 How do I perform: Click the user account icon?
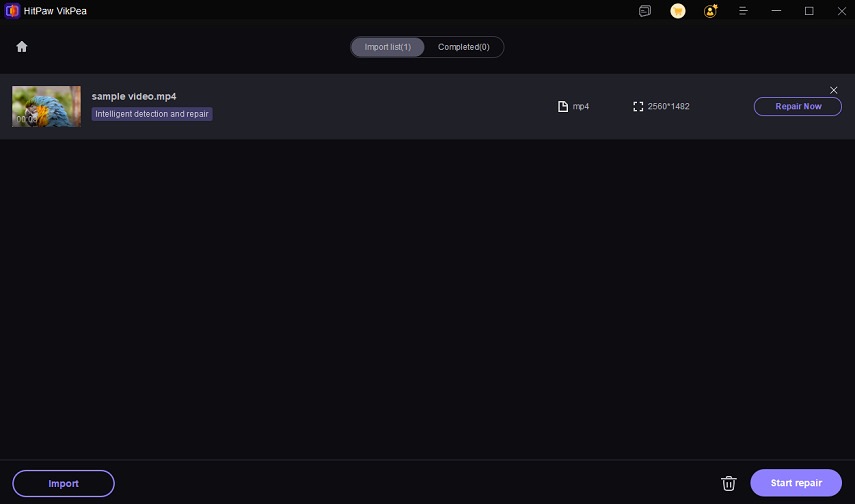tap(710, 11)
